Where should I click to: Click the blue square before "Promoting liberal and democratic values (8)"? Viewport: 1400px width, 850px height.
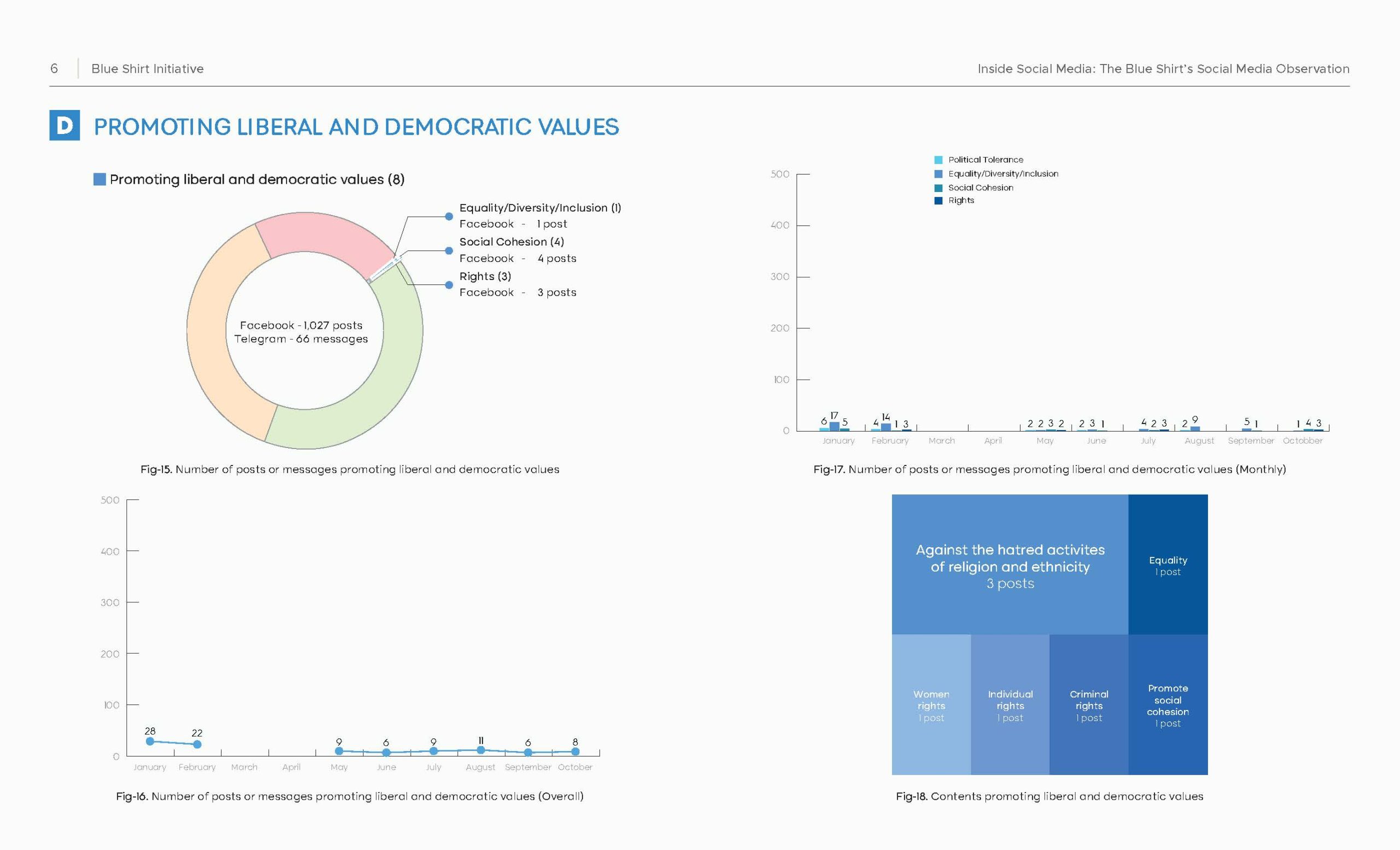[x=100, y=179]
